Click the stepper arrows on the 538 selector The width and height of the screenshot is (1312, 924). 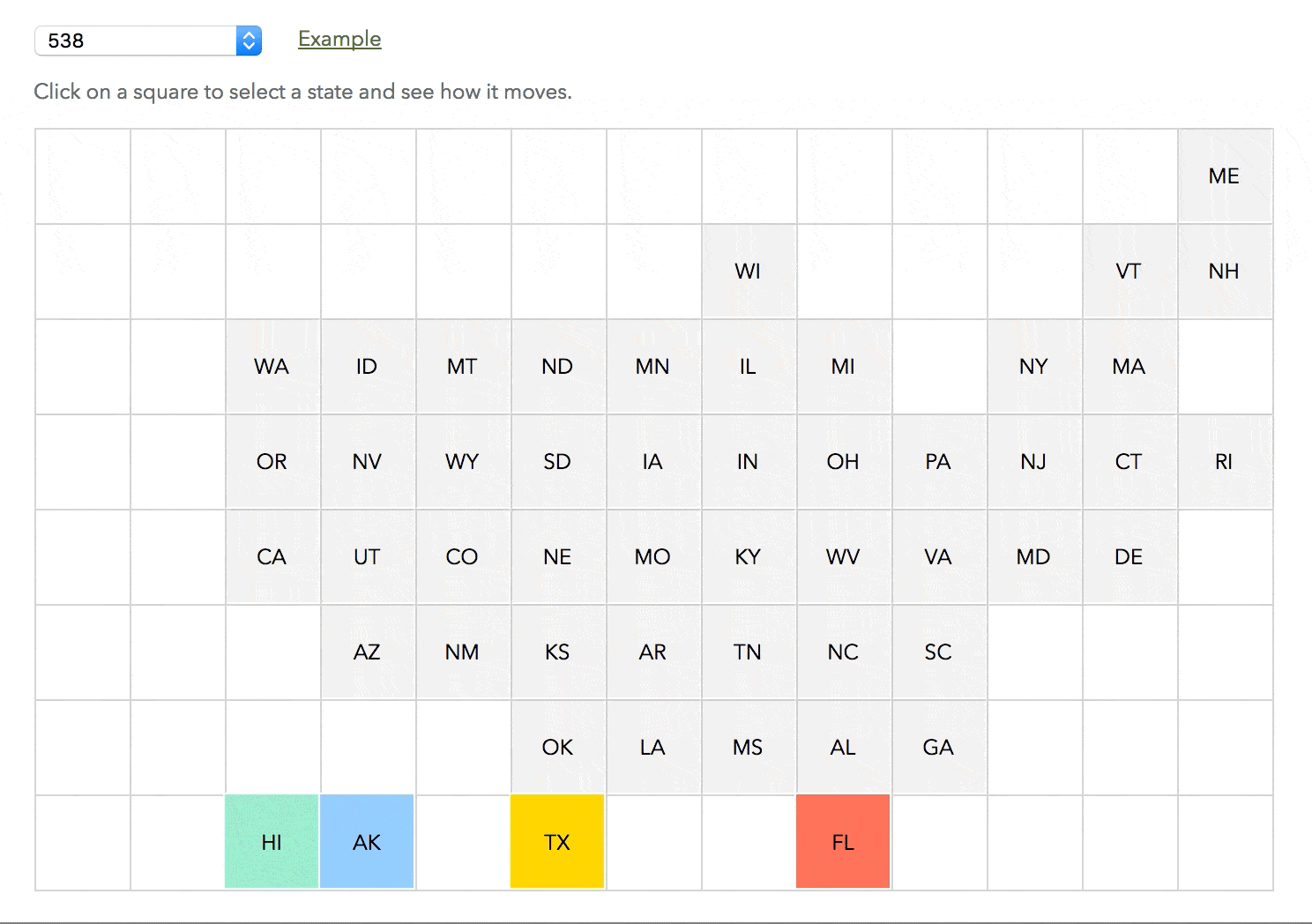pyautogui.click(x=248, y=40)
